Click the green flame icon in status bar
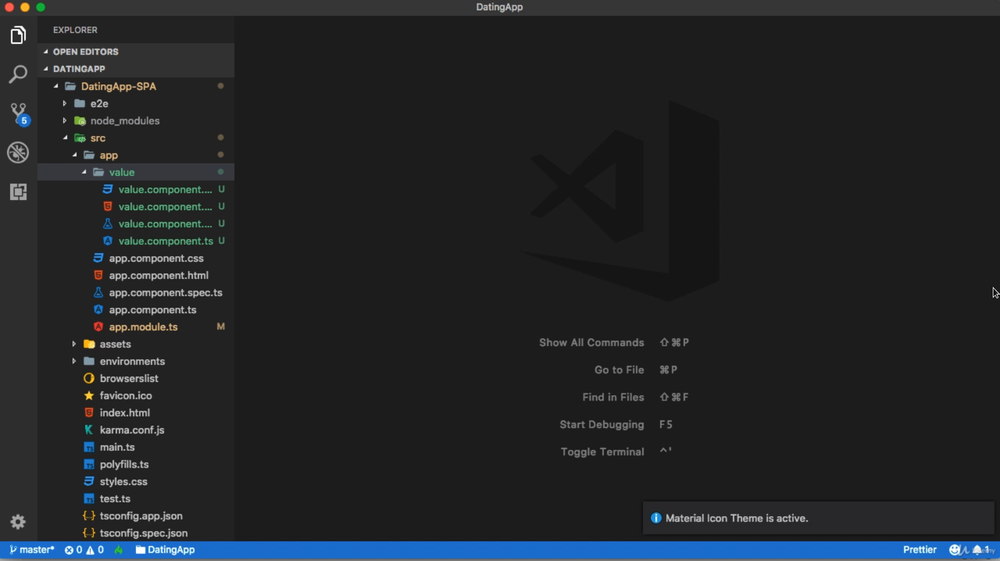 point(119,550)
